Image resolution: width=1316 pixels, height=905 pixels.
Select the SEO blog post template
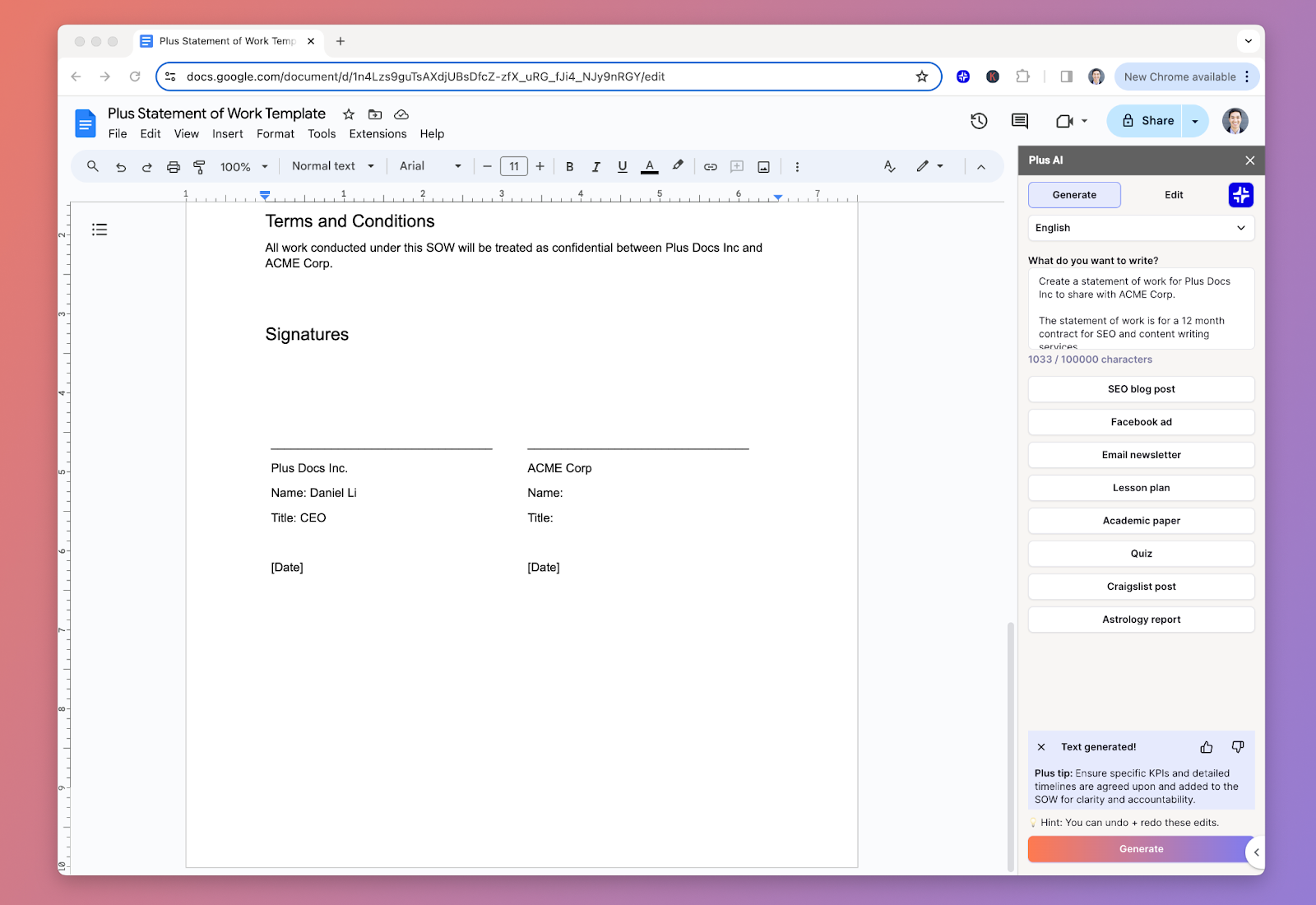[x=1142, y=389]
